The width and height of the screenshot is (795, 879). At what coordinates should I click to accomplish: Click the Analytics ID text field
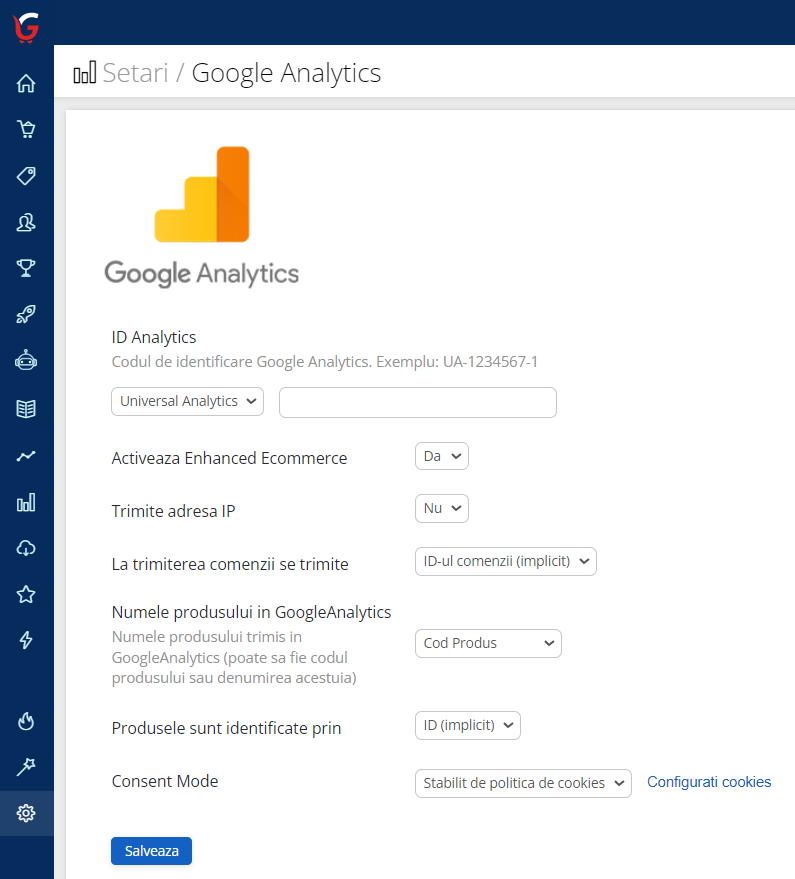[417, 402]
